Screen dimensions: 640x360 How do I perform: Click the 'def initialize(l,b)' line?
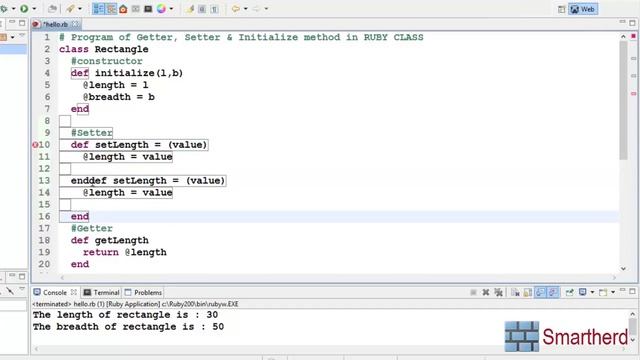tap(127, 73)
